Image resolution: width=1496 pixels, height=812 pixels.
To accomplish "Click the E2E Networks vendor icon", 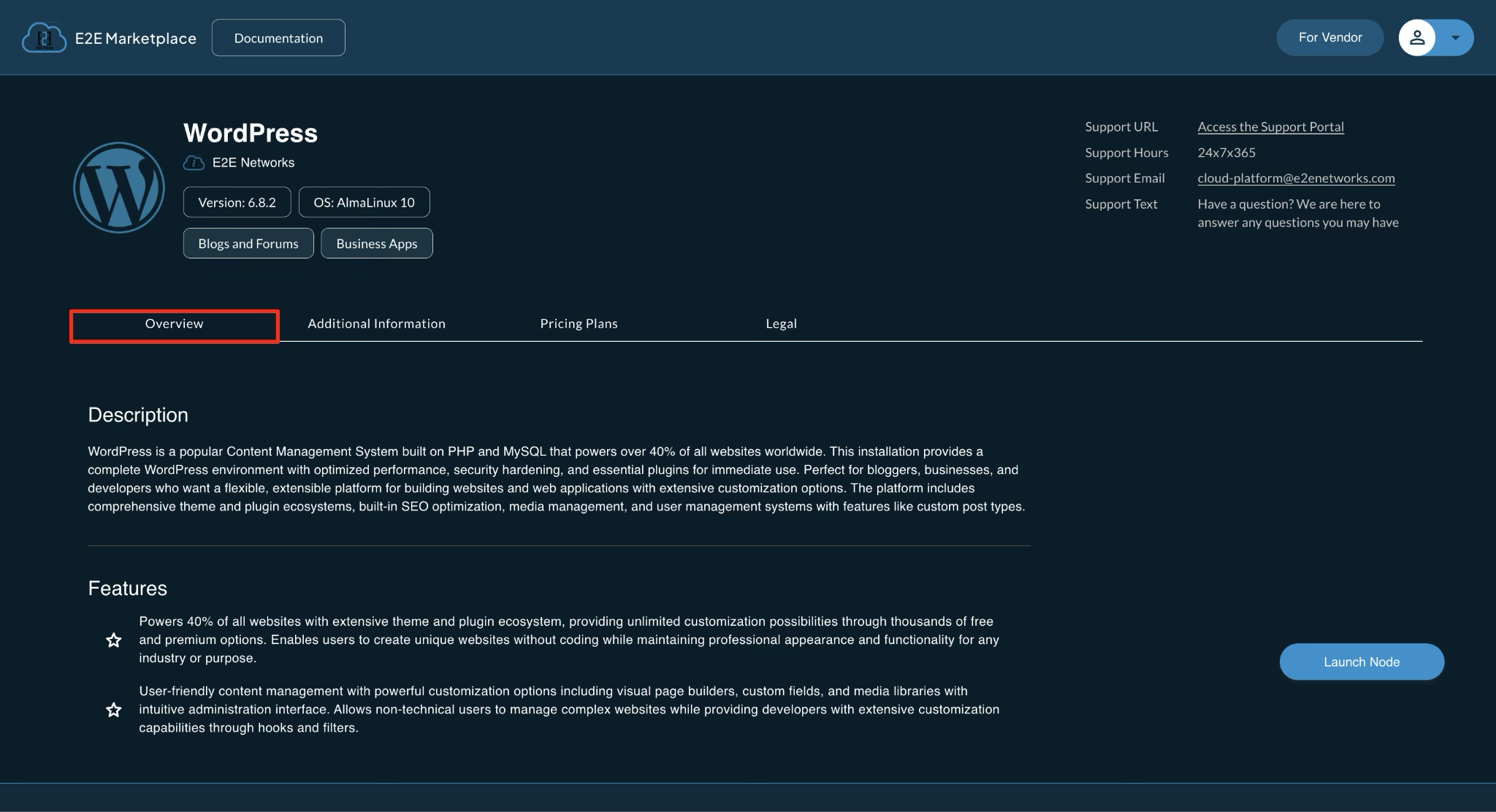I will (x=193, y=162).
